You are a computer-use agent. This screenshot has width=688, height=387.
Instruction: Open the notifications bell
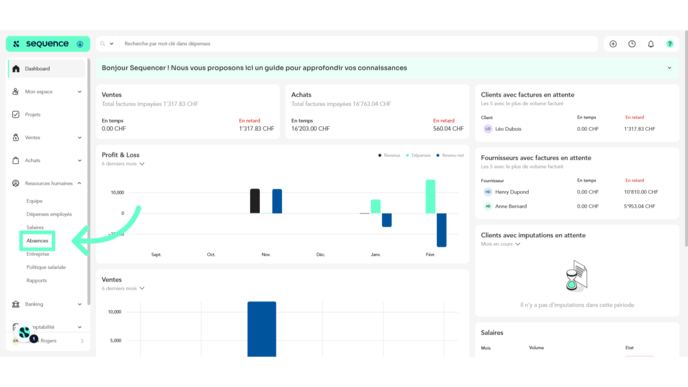tap(651, 44)
